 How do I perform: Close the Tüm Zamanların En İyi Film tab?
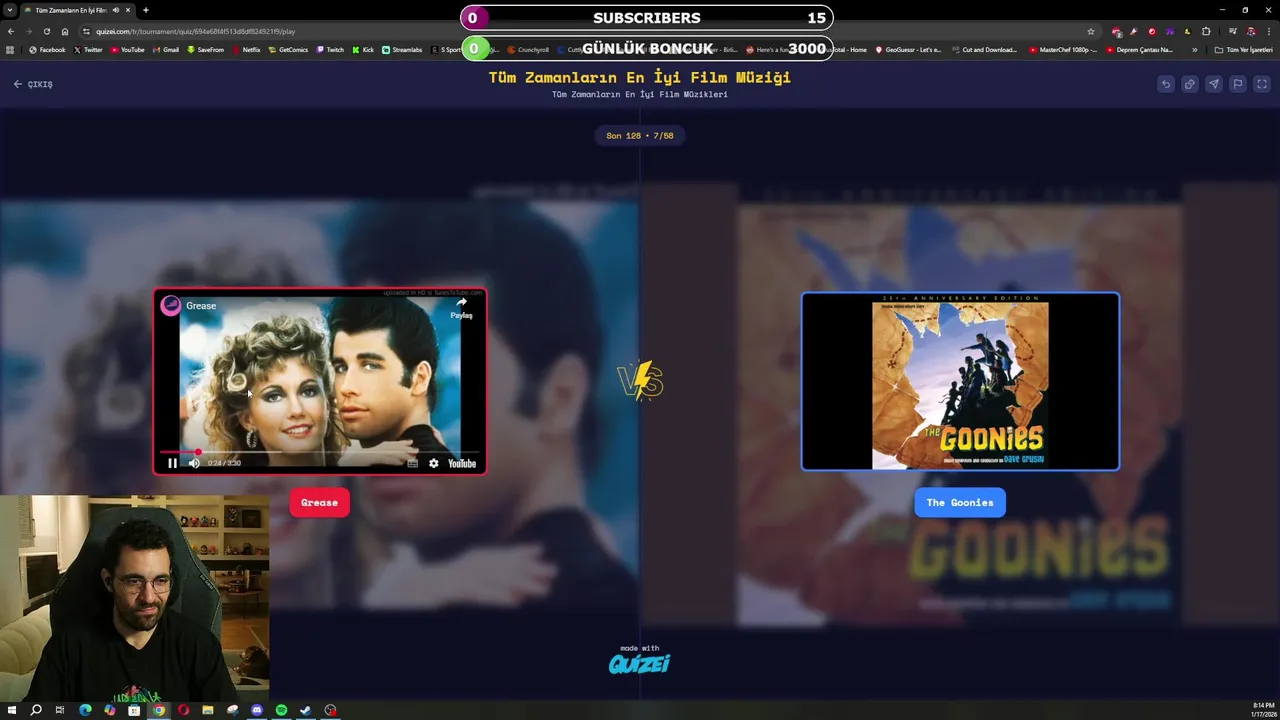click(130, 10)
